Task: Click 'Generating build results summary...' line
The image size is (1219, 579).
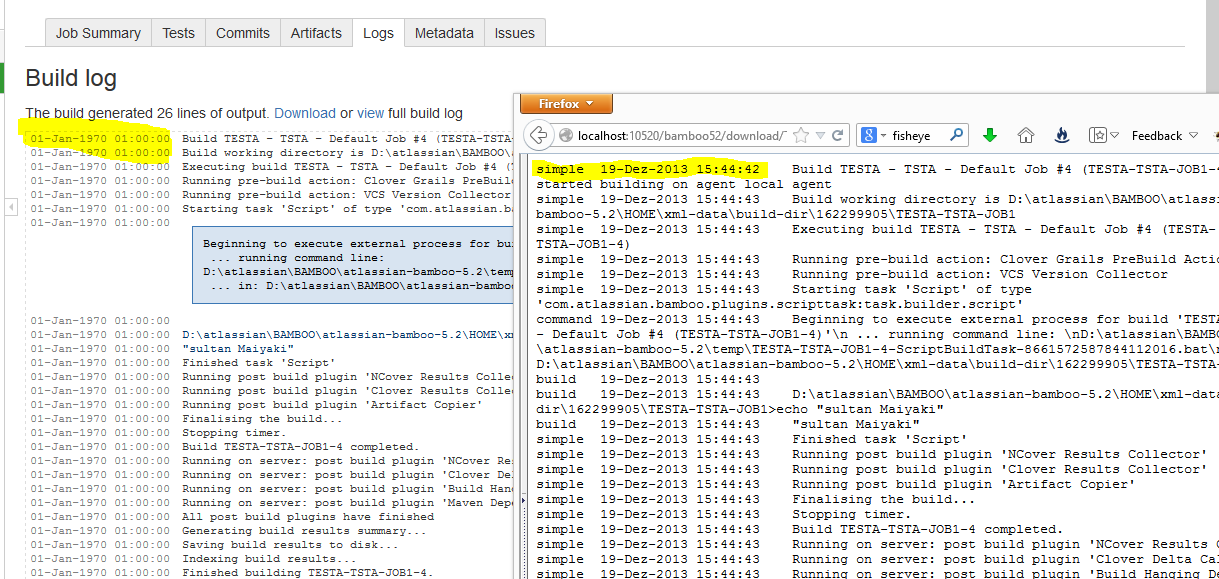Action: 304,531
